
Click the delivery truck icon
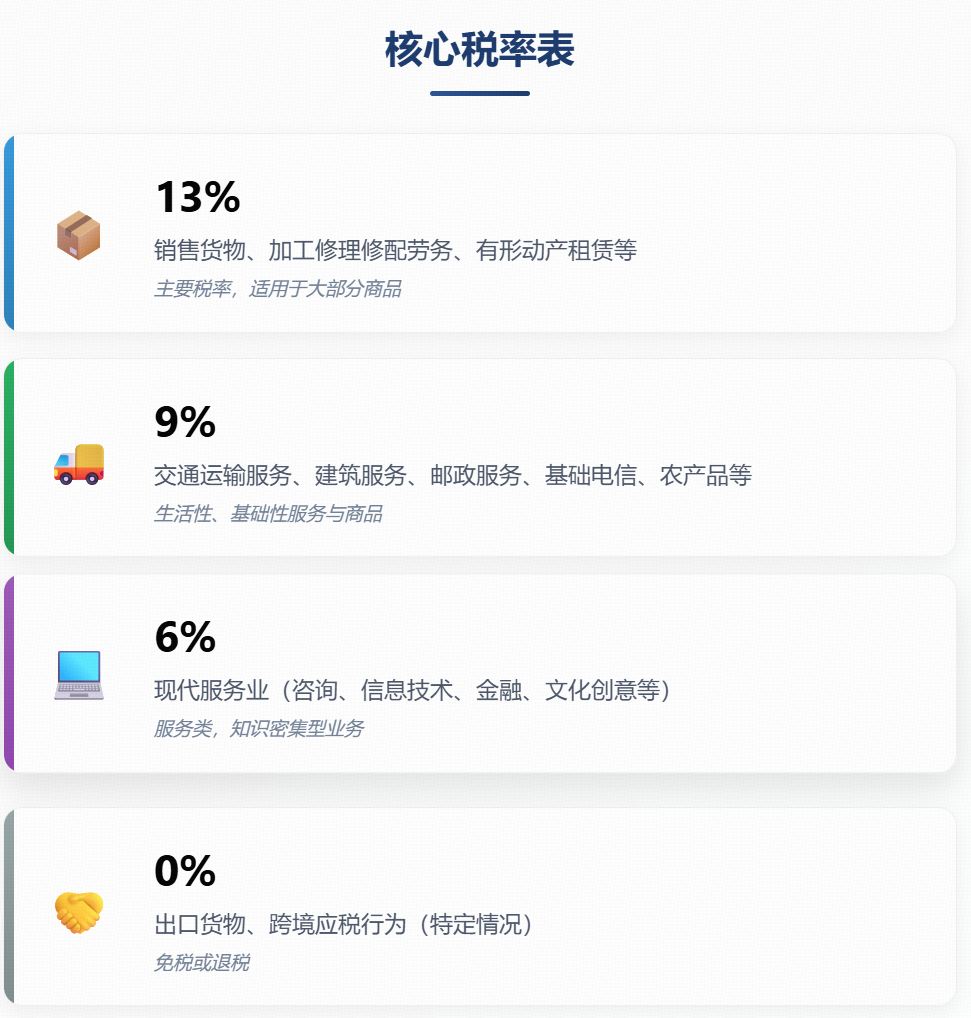coord(78,464)
